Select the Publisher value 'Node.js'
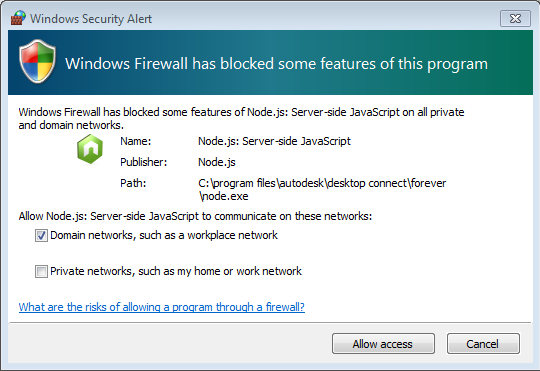Viewport: 540px width, 371px height. tap(217, 162)
